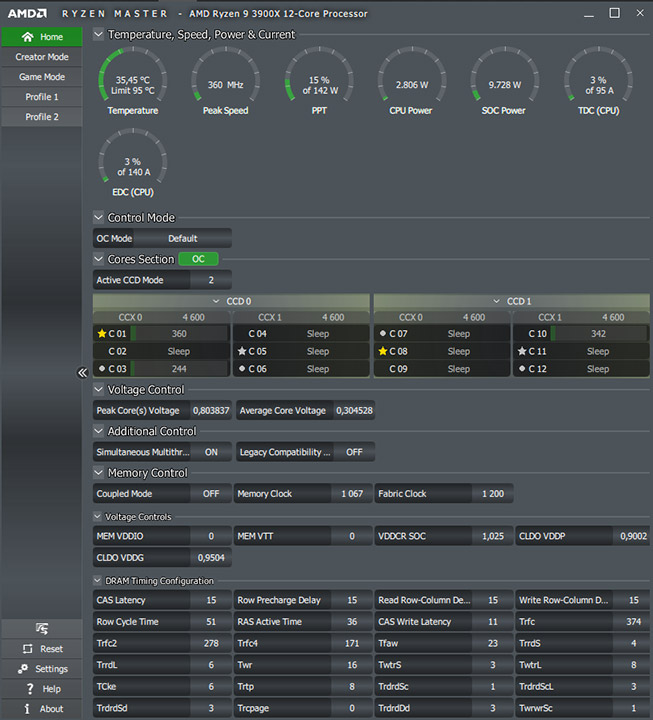The height and width of the screenshot is (720, 653).
Task: Click the Memory Clock value 1 067
Action: 352,494
